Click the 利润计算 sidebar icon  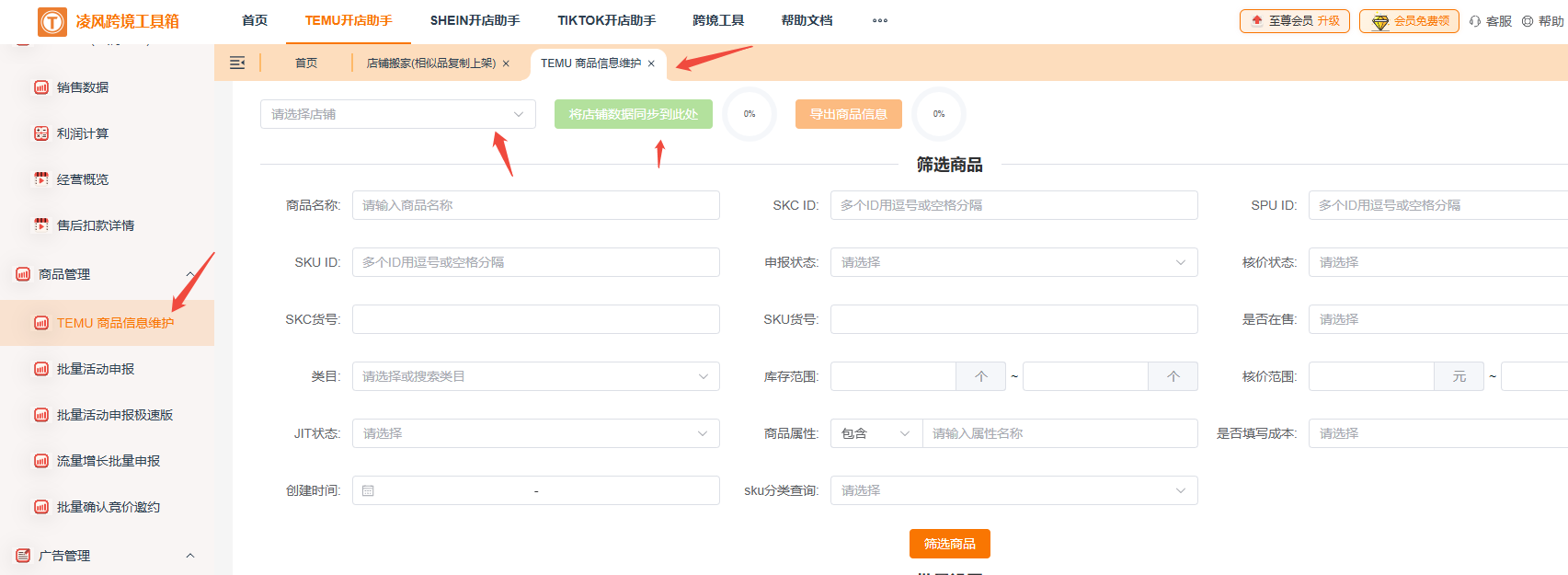tap(41, 133)
